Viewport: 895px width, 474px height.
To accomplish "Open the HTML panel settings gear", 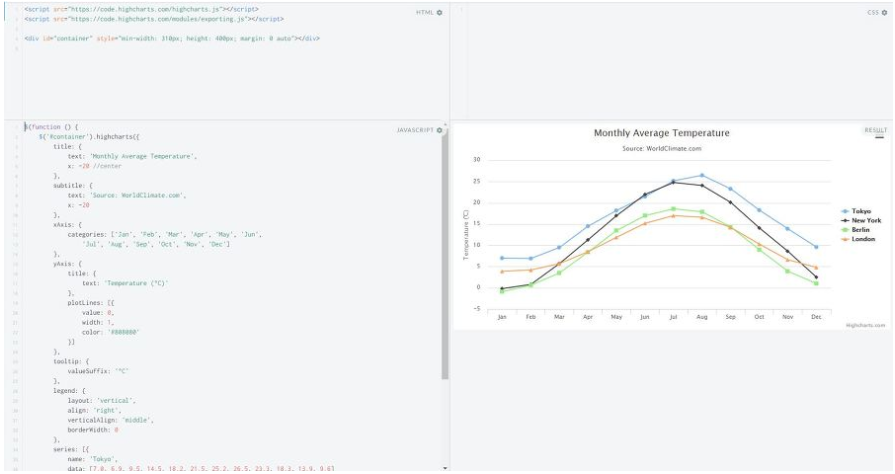I will click(440, 13).
